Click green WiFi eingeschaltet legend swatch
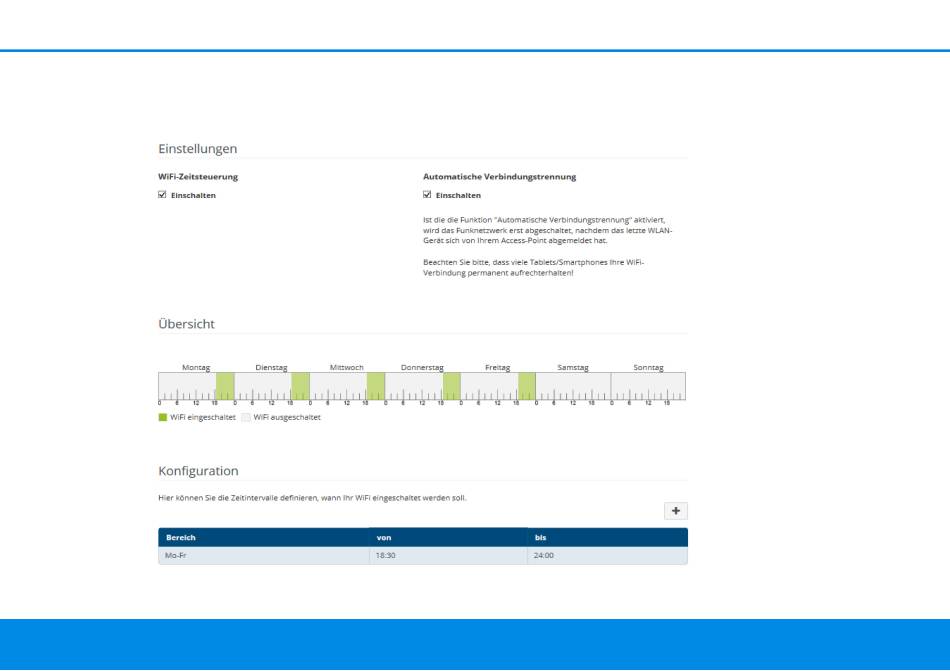 click(x=162, y=417)
